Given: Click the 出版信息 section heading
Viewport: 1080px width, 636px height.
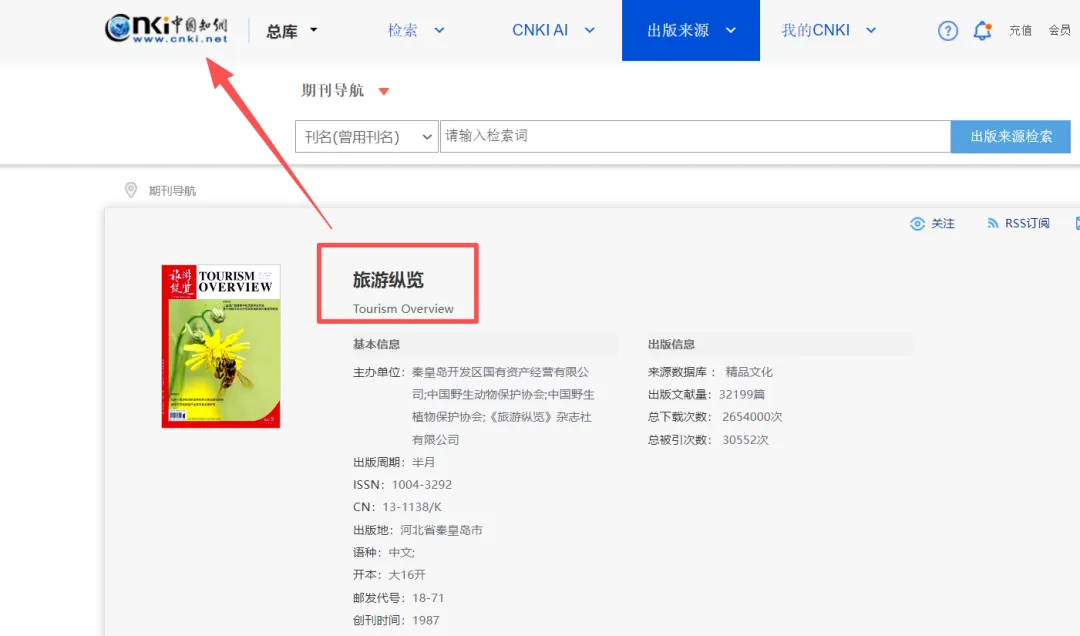Looking at the screenshot, I should (x=671, y=344).
